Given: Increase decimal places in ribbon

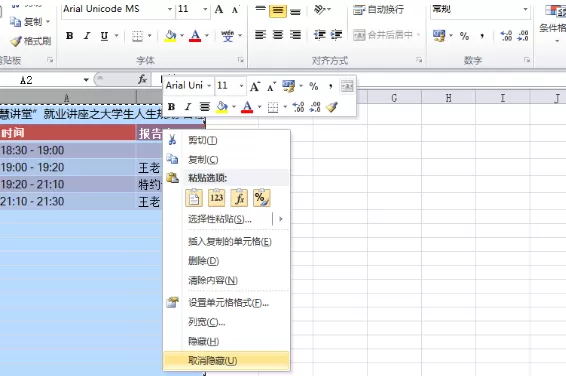Looking at the screenshot, I should (506, 36).
